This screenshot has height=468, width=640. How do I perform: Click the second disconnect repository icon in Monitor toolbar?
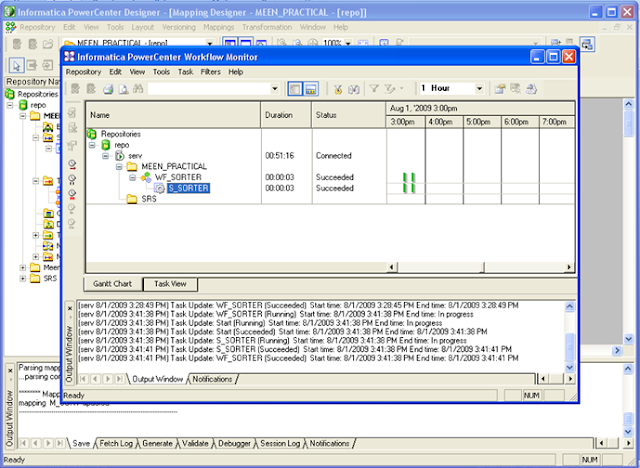[91, 89]
